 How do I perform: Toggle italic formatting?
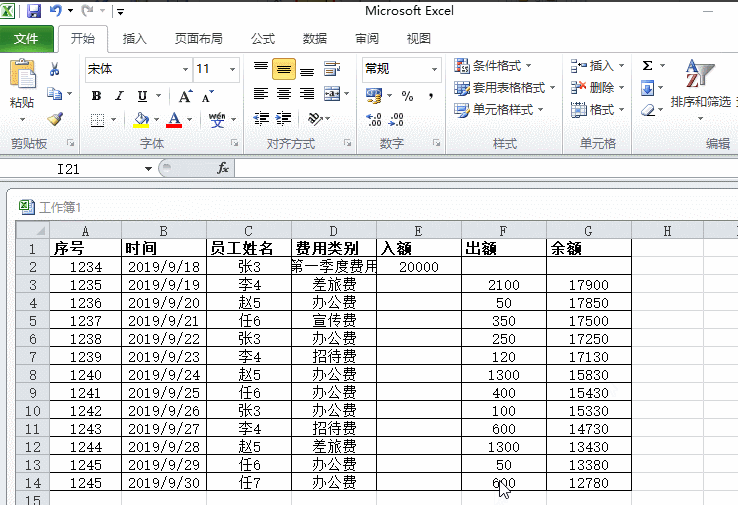120,96
